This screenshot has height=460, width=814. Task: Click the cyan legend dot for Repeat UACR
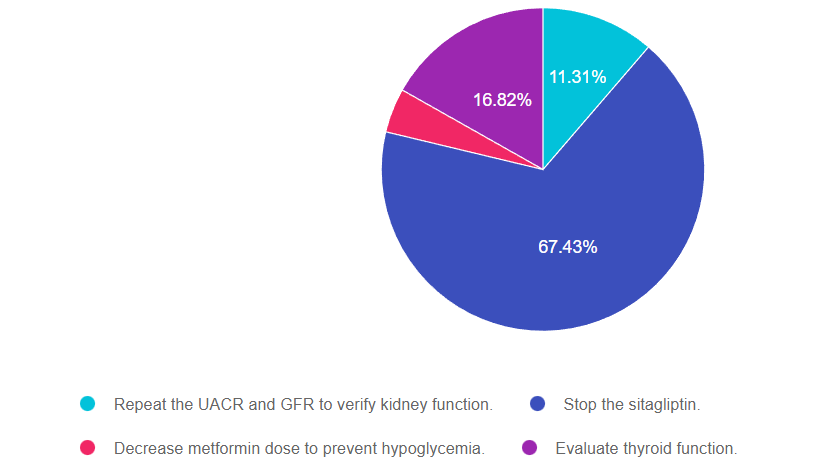coord(88,404)
